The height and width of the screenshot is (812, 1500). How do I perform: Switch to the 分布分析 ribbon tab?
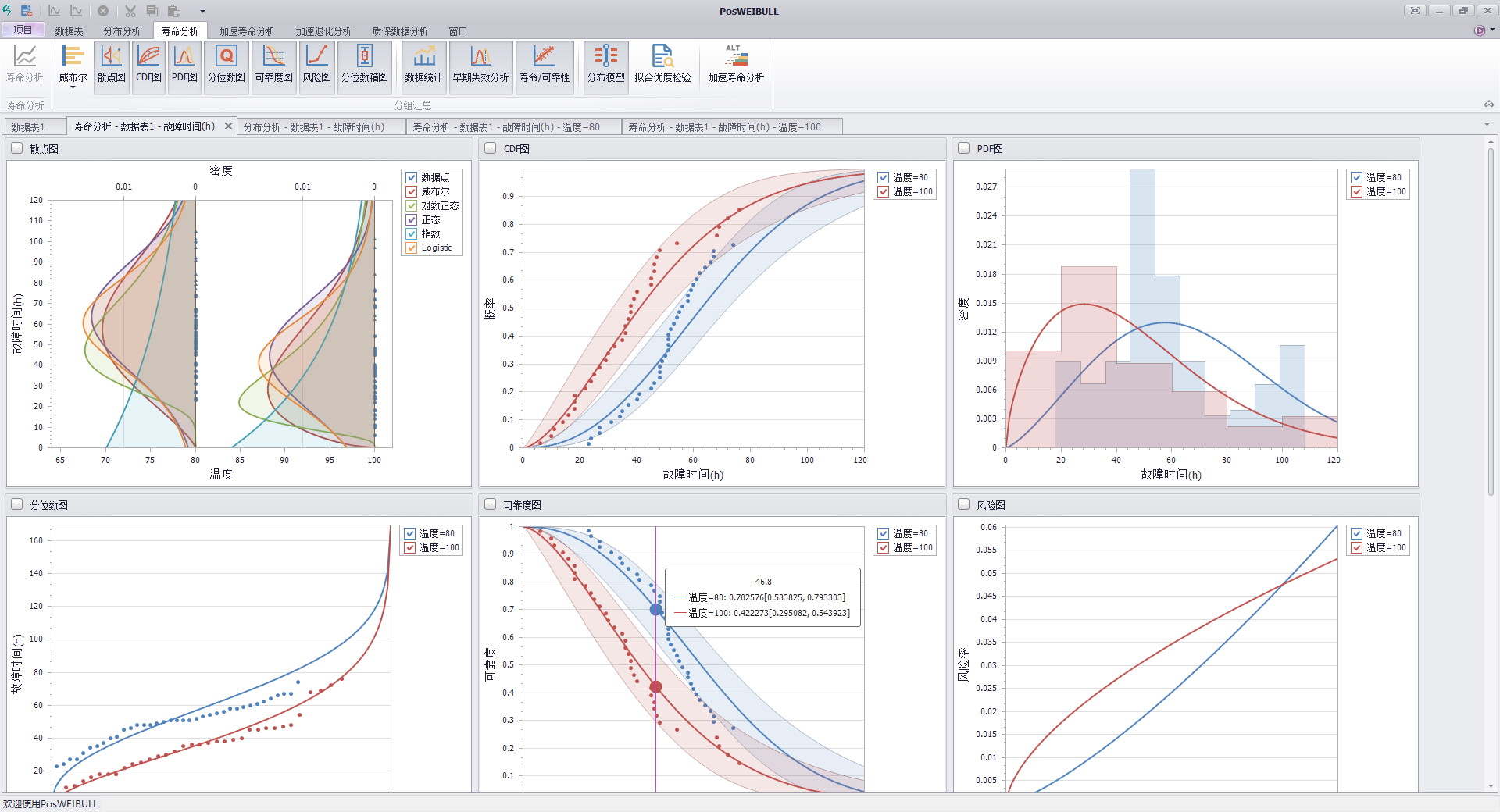pos(122,31)
